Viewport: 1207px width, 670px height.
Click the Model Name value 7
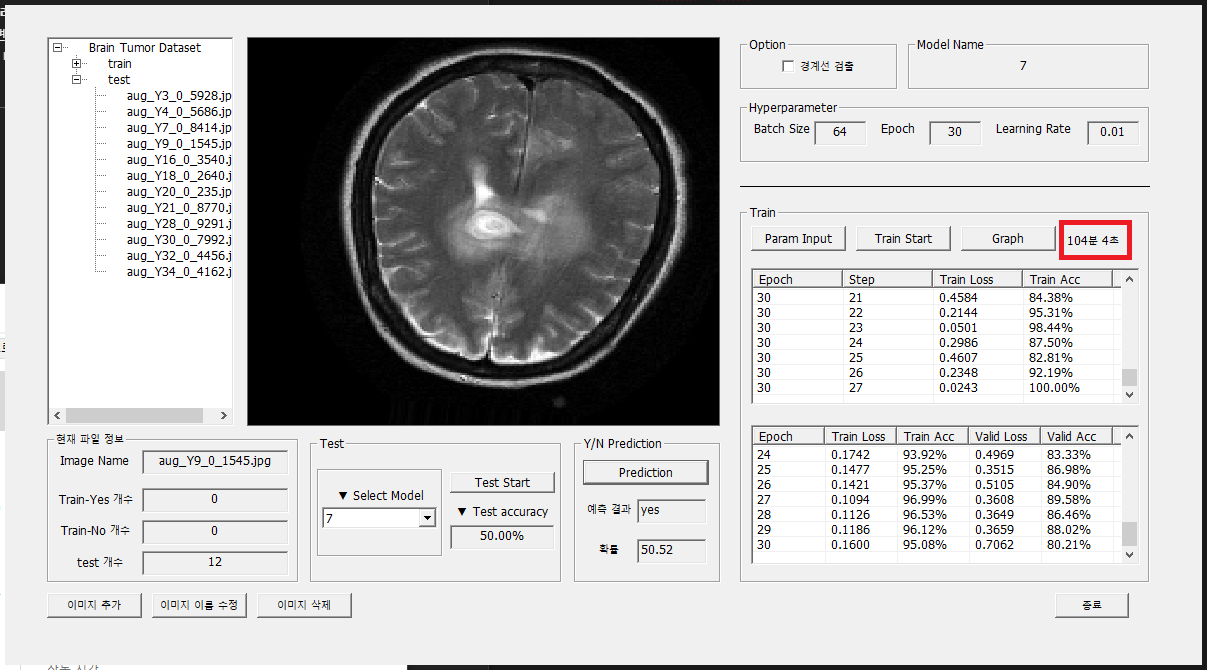(1023, 66)
